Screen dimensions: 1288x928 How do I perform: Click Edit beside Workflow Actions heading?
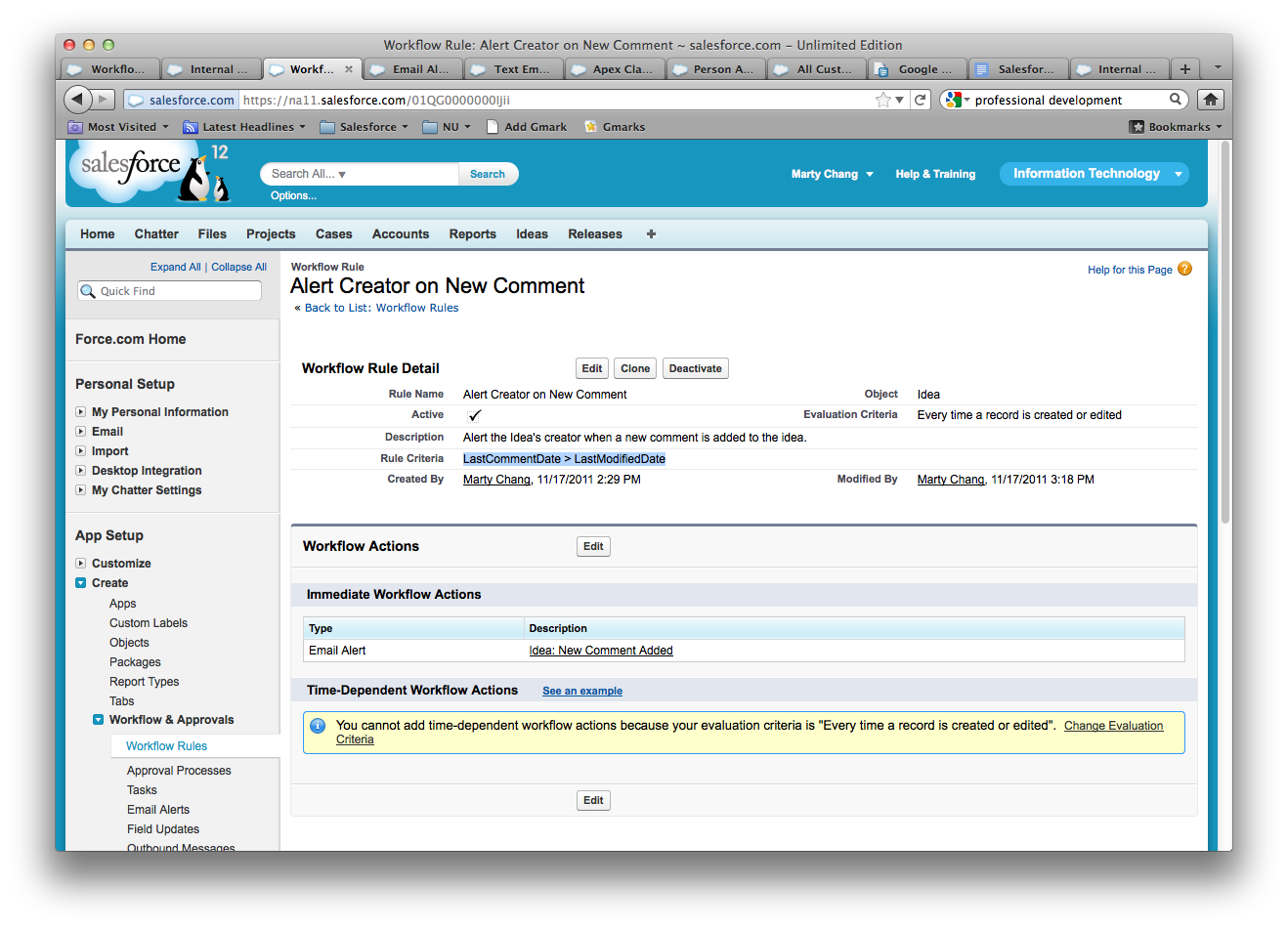[x=593, y=546]
